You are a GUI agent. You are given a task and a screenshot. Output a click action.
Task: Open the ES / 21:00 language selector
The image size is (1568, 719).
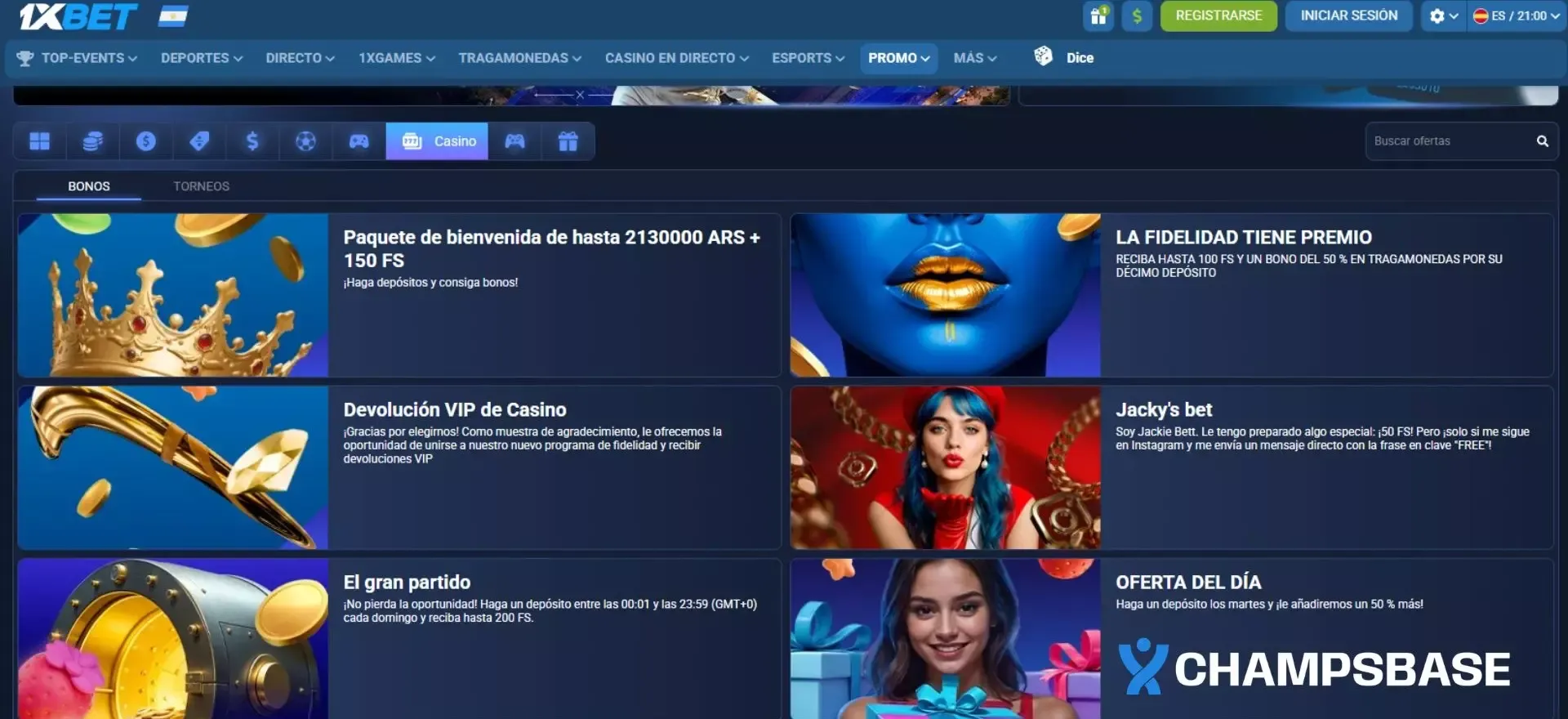click(x=1517, y=16)
